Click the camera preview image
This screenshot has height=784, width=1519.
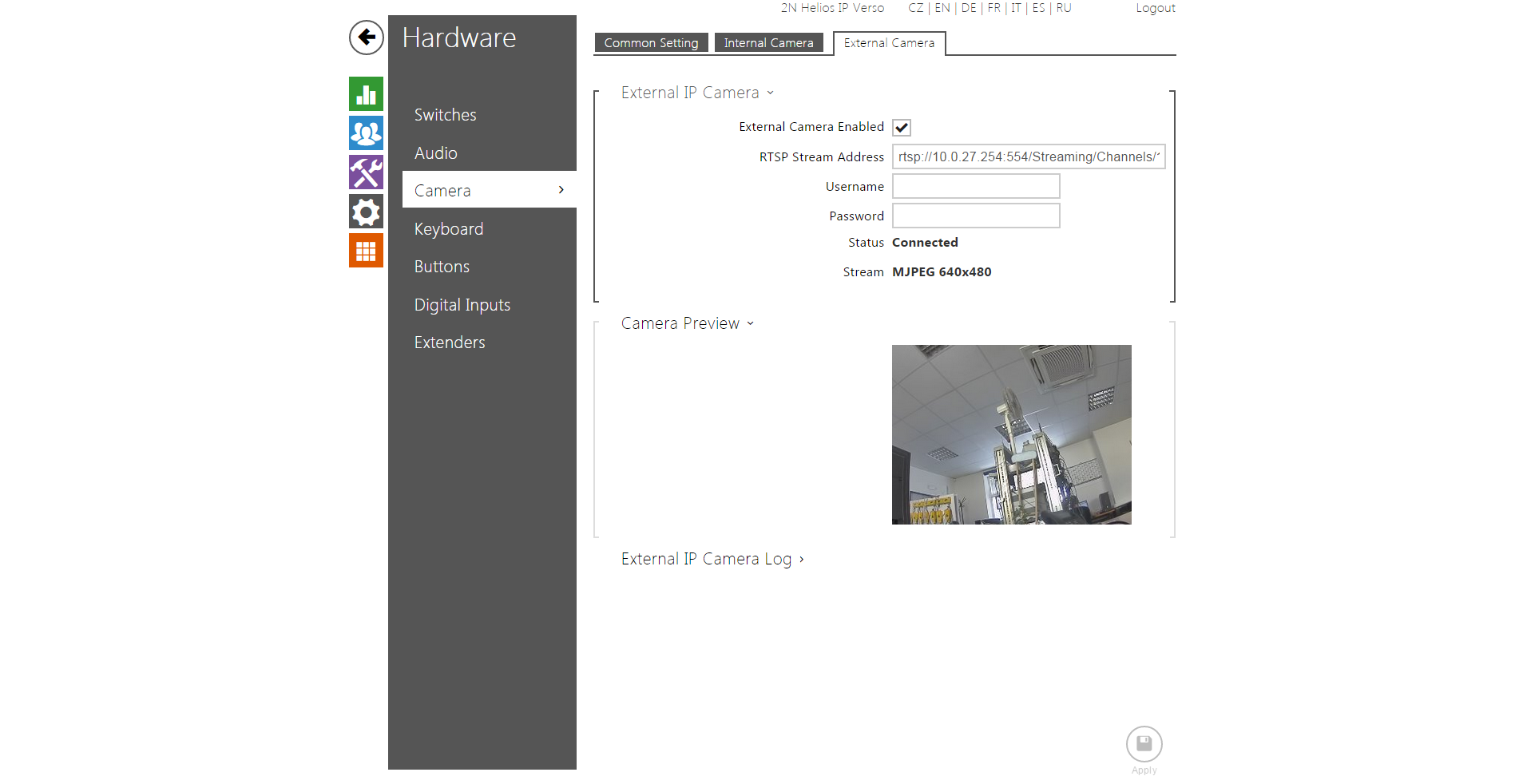pos(1011,434)
